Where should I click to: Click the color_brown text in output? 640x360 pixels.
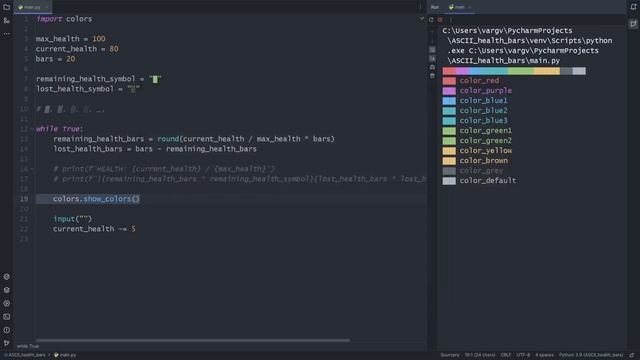(x=484, y=160)
